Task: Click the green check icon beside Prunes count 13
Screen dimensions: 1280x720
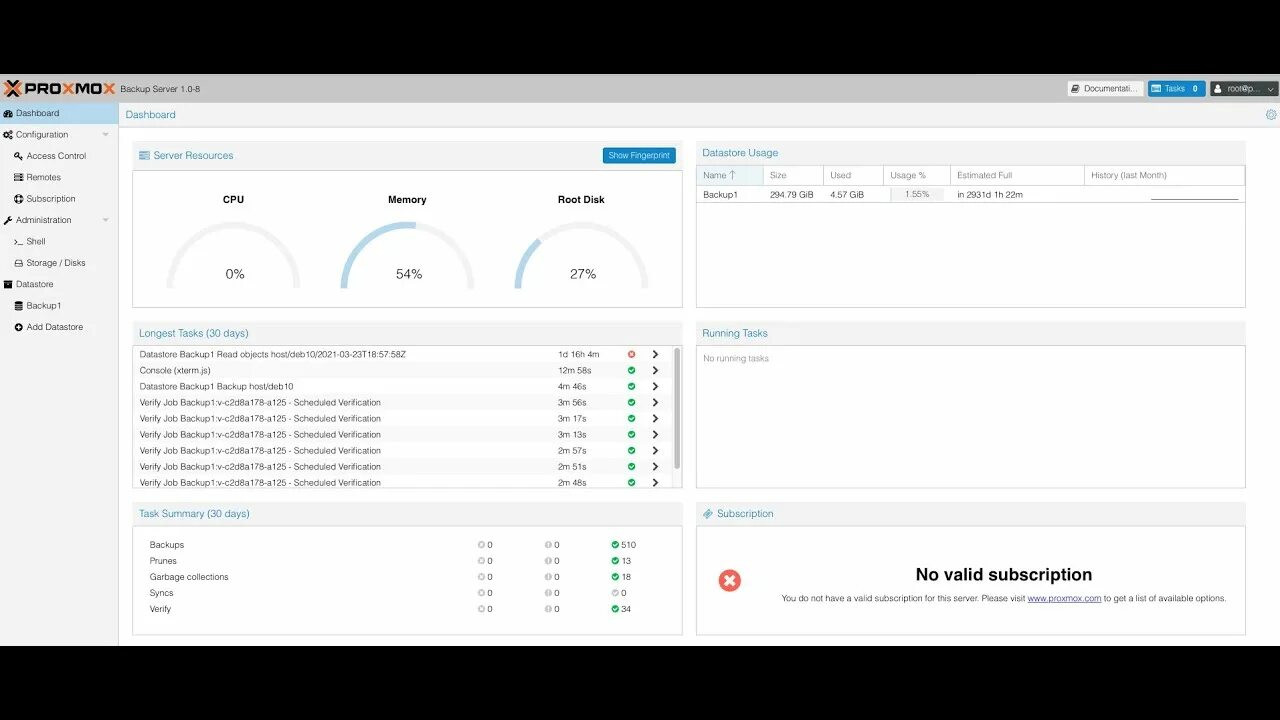Action: pos(615,561)
